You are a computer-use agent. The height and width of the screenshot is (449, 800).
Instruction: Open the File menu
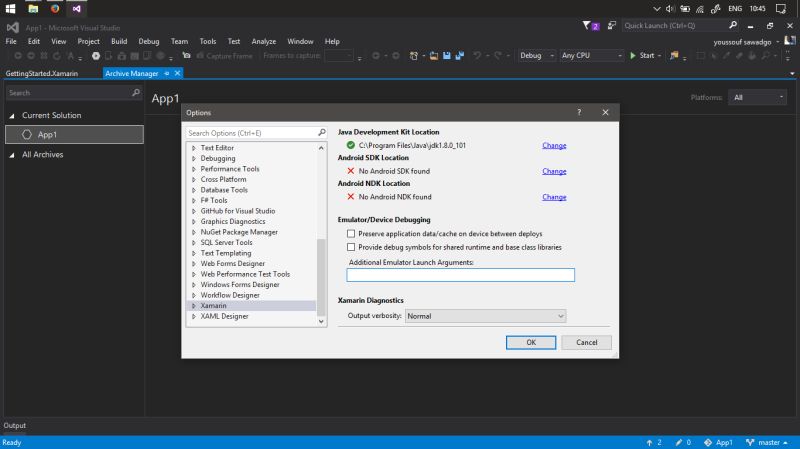coord(11,41)
